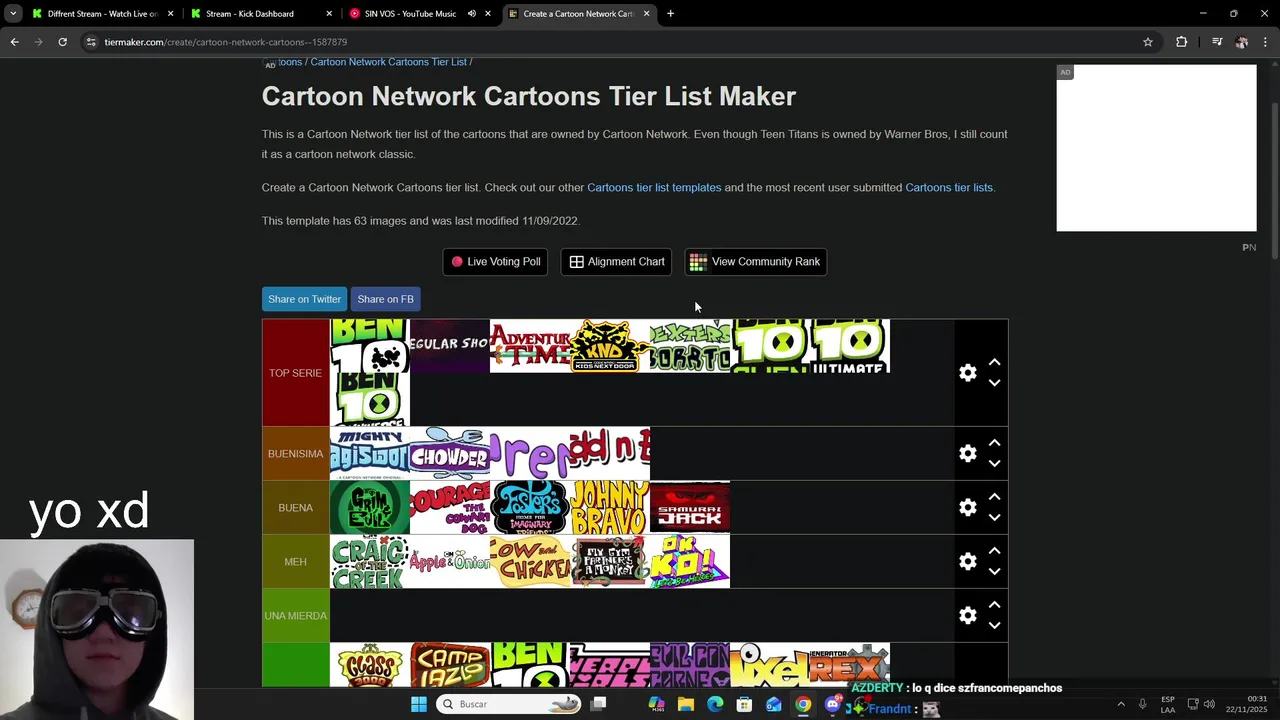Screen dimensions: 1280x720
Task: Open the Alignment Chart
Action: click(x=616, y=262)
